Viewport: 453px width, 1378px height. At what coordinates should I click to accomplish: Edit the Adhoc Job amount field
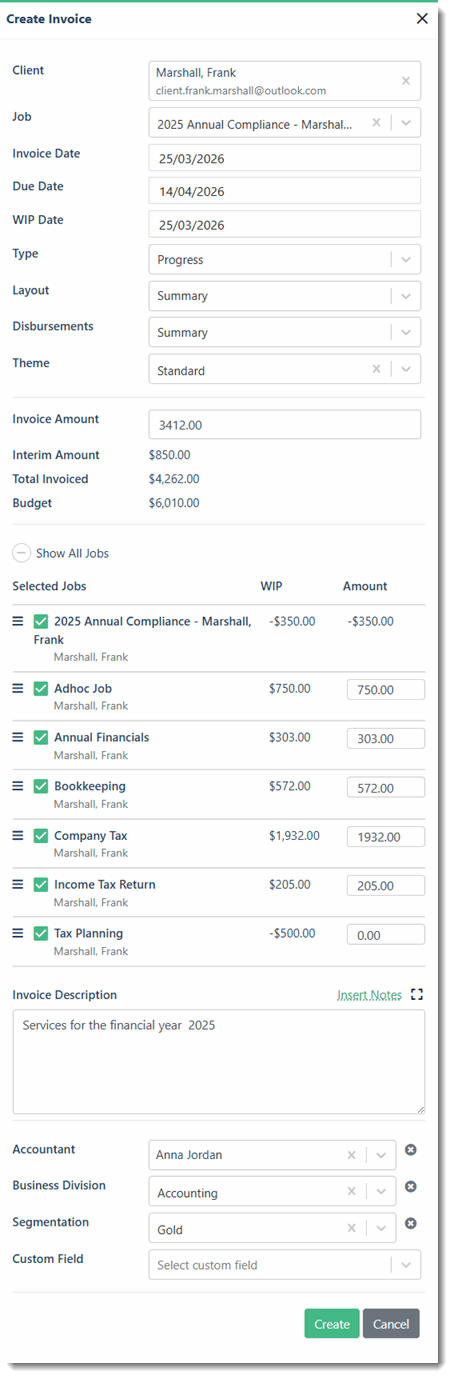pyautogui.click(x=386, y=689)
